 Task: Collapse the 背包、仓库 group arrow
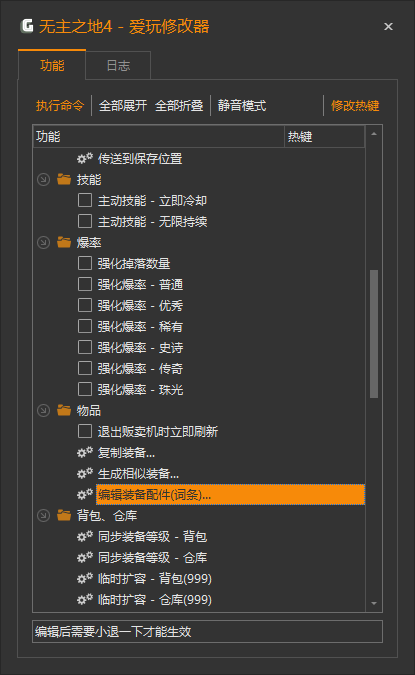point(43,515)
